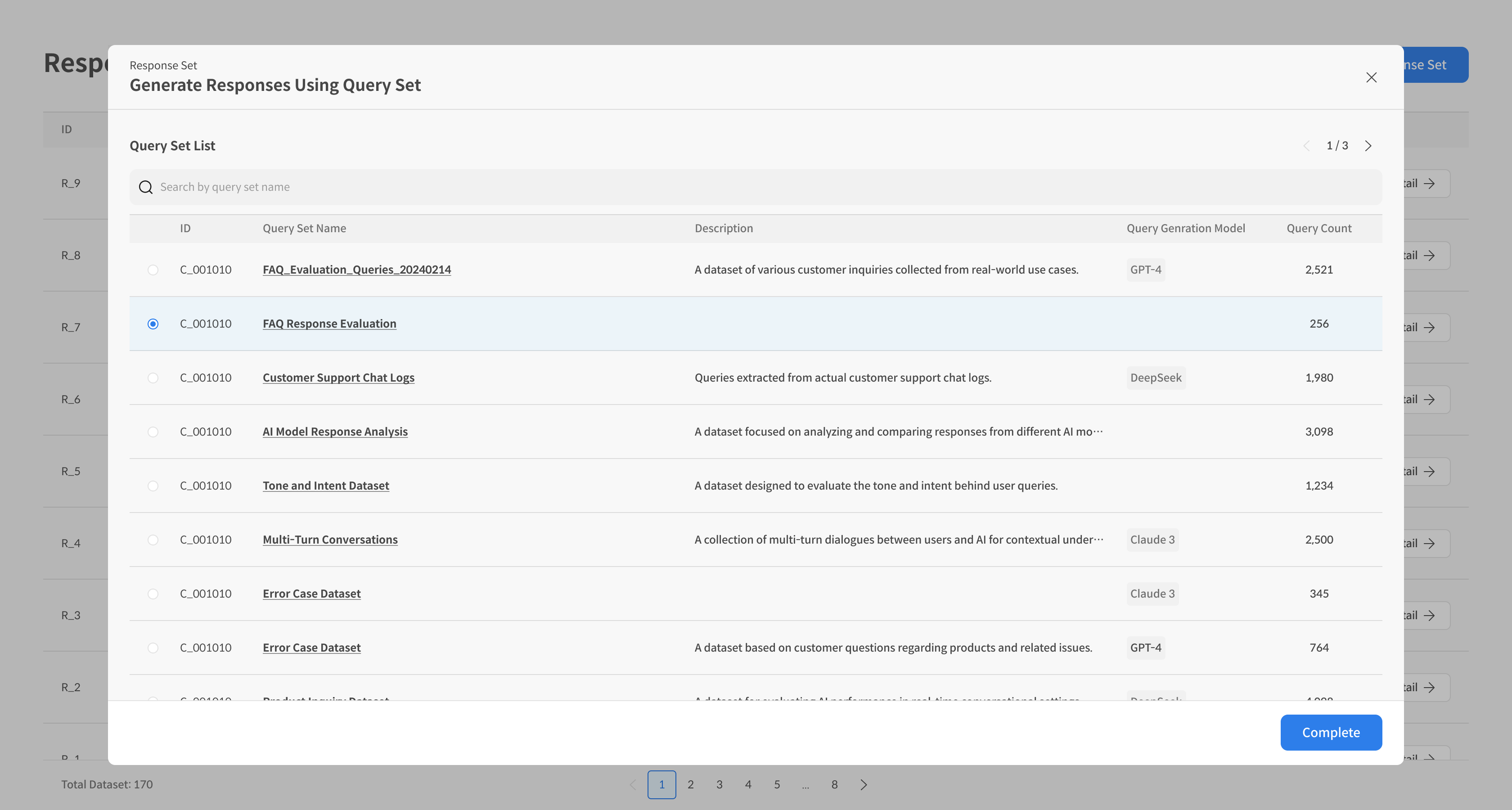Select the FAQ_Evaluation_Queries_20240214 radio button
Screen dimensions: 1512x810
(x=153, y=270)
